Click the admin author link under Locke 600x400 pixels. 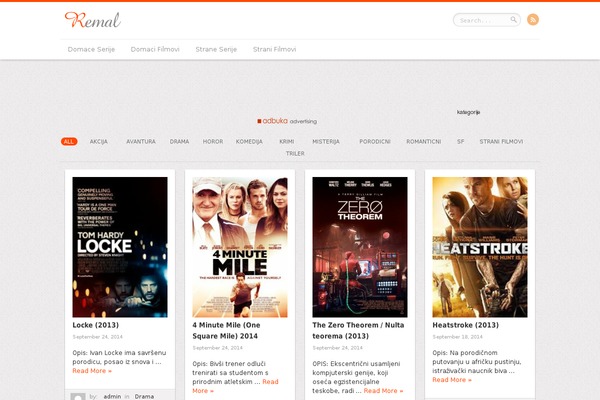(112, 397)
